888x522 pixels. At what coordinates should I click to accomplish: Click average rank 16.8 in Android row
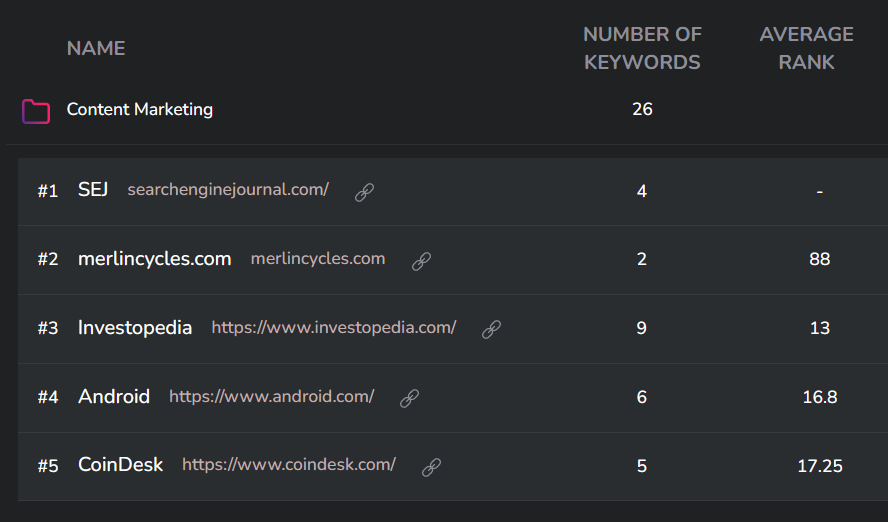point(819,397)
